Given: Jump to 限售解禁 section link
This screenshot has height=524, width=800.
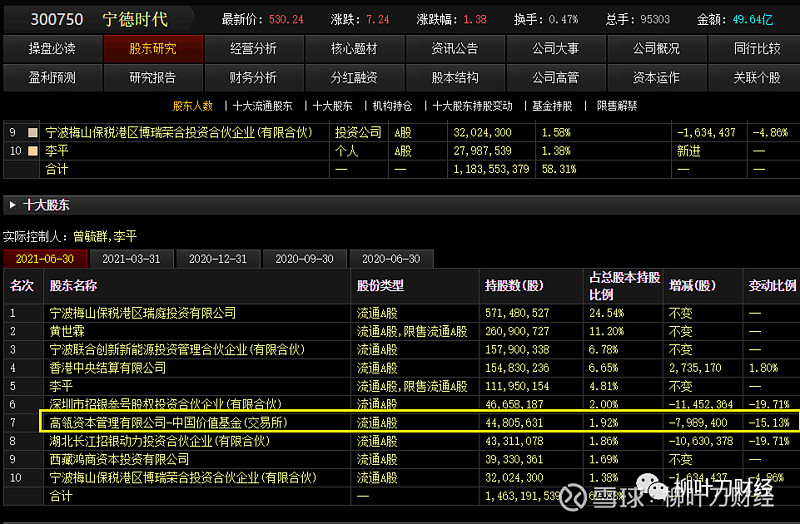Looking at the screenshot, I should (617, 106).
